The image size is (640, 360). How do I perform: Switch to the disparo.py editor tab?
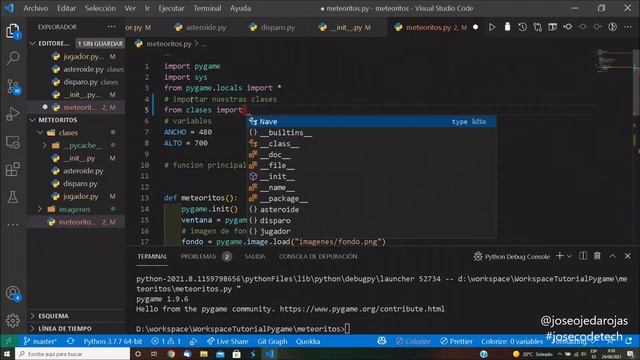(x=272, y=27)
